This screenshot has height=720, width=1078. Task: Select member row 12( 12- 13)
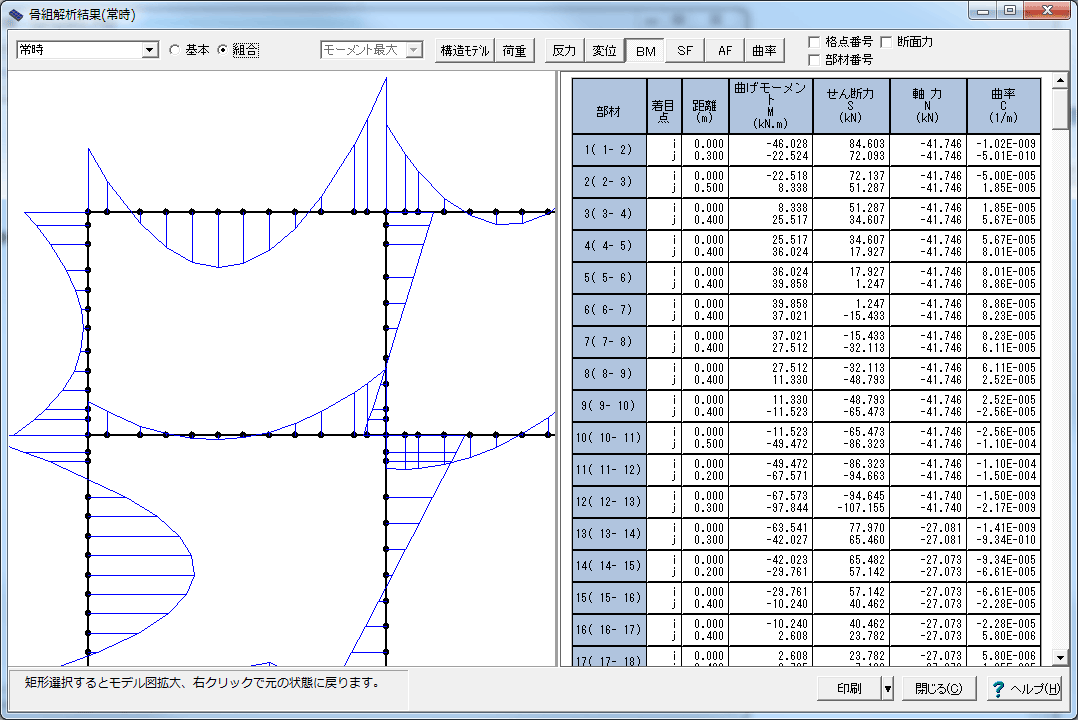tap(609, 501)
